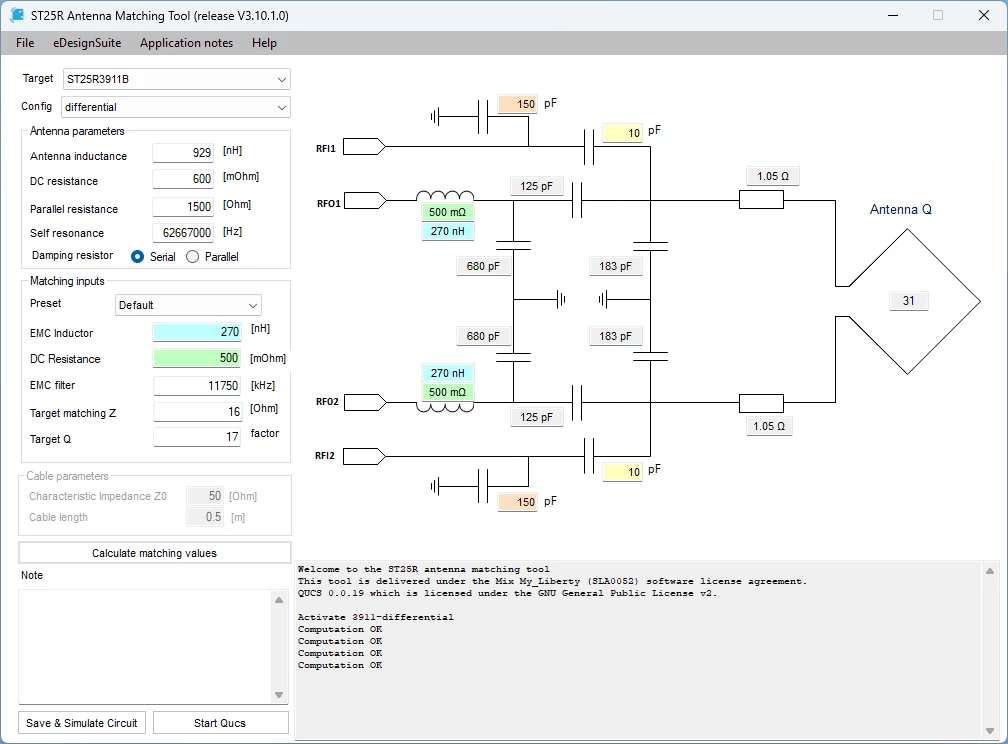Click the Start Qucs button
Screen dimensions: 1008x744
click(x=220, y=723)
